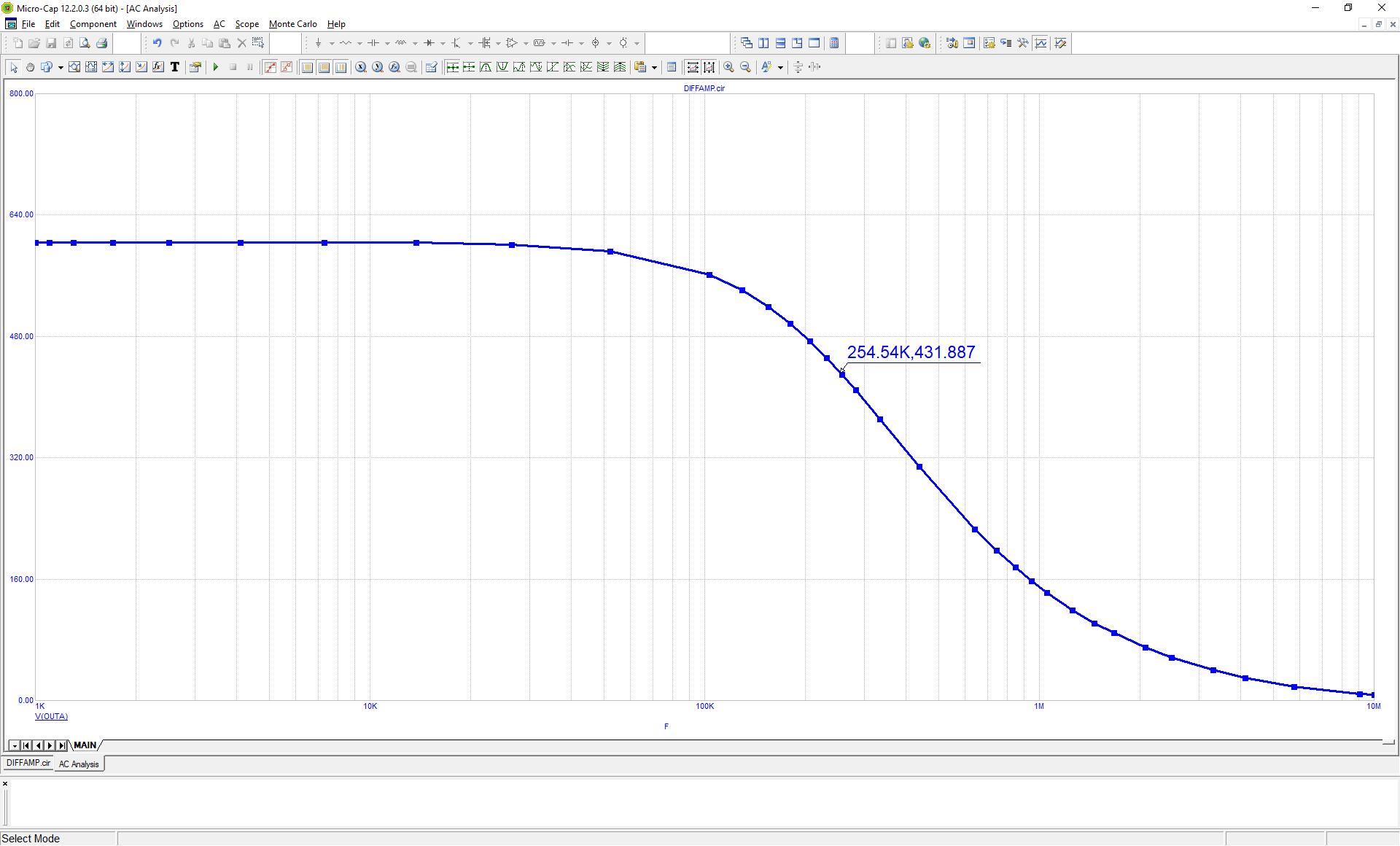This screenshot has height=846, width=1400.
Task: Click the last page navigation arrow
Action: pos(62,745)
